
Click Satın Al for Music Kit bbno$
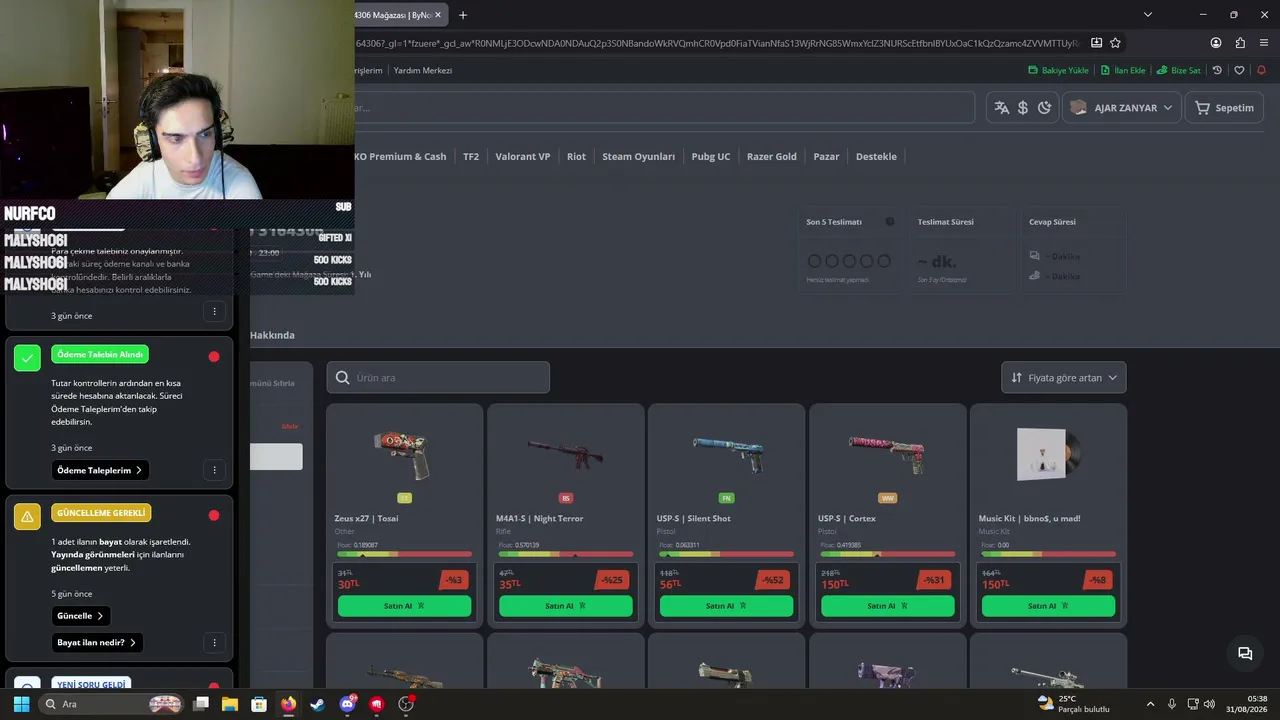[1048, 605]
